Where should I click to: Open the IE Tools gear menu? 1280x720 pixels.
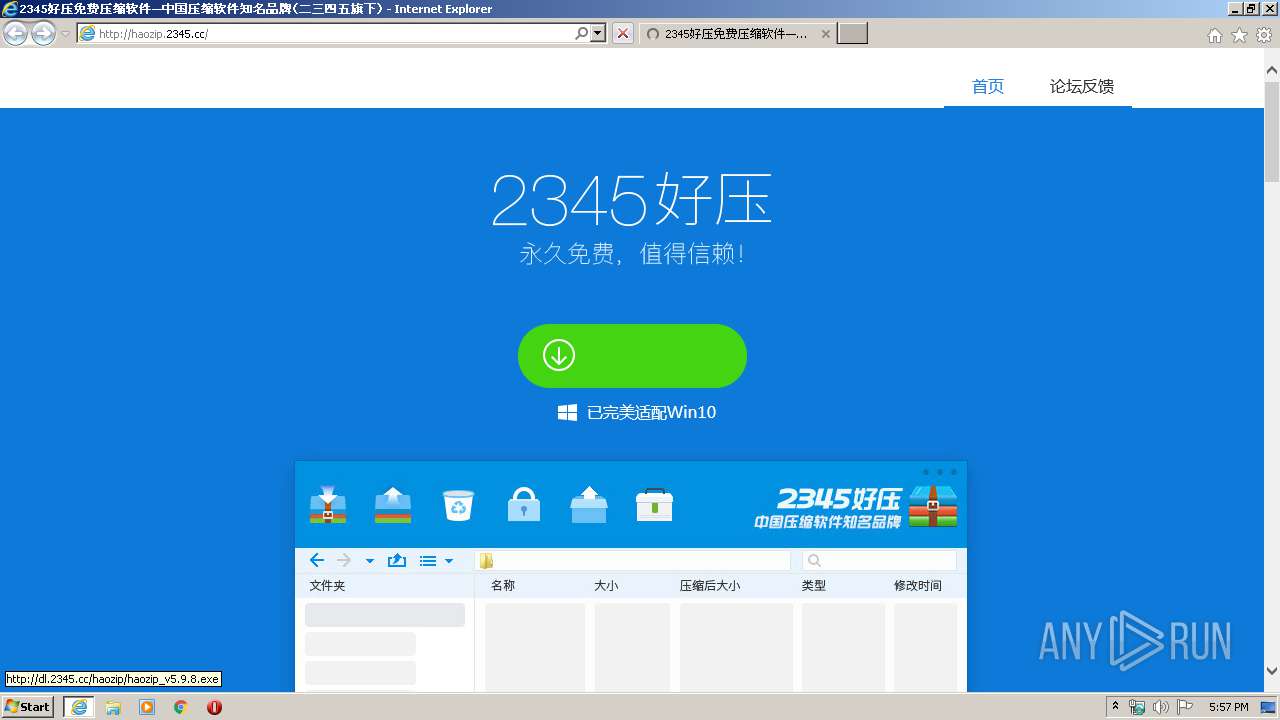point(1264,35)
